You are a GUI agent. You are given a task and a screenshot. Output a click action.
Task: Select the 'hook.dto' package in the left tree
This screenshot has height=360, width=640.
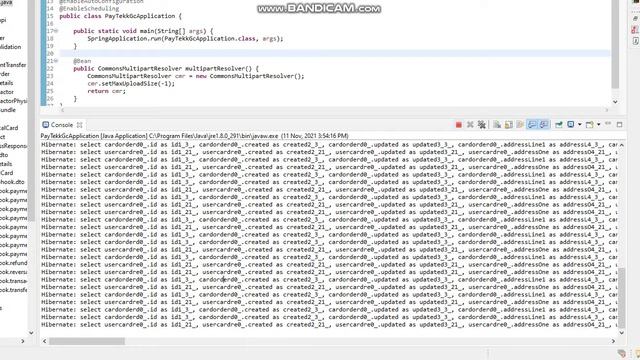point(12,182)
